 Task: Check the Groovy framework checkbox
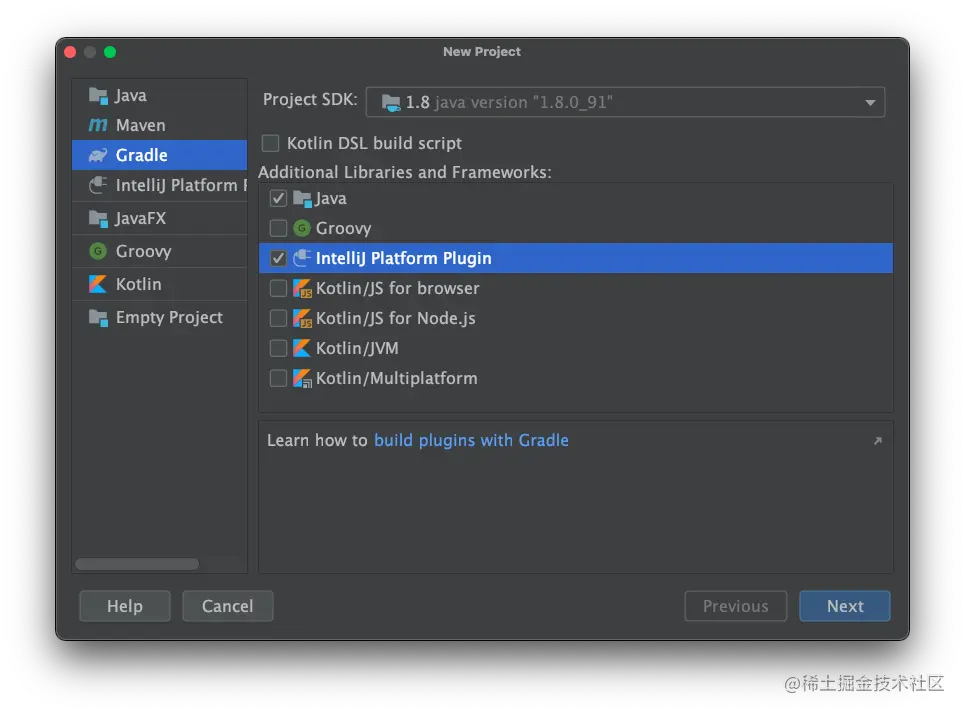coord(278,228)
